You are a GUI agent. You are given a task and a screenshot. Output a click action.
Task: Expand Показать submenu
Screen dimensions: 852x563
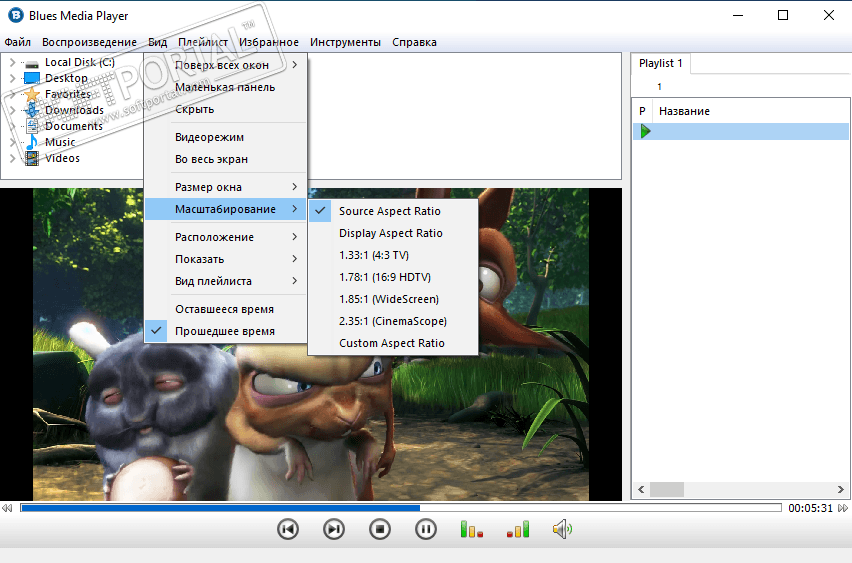pos(225,259)
